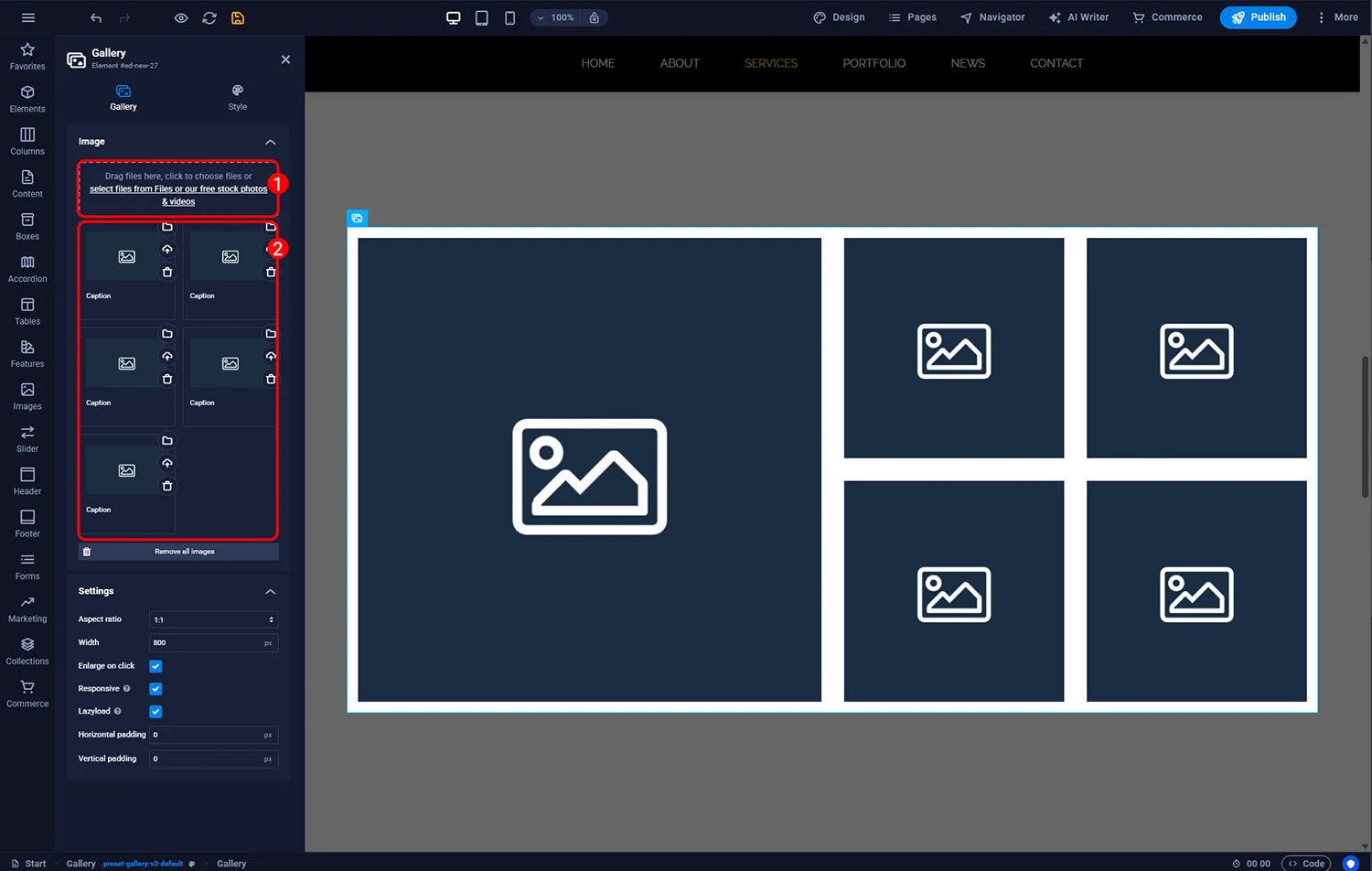
Task: Collapse the Settings section
Action: point(271,592)
